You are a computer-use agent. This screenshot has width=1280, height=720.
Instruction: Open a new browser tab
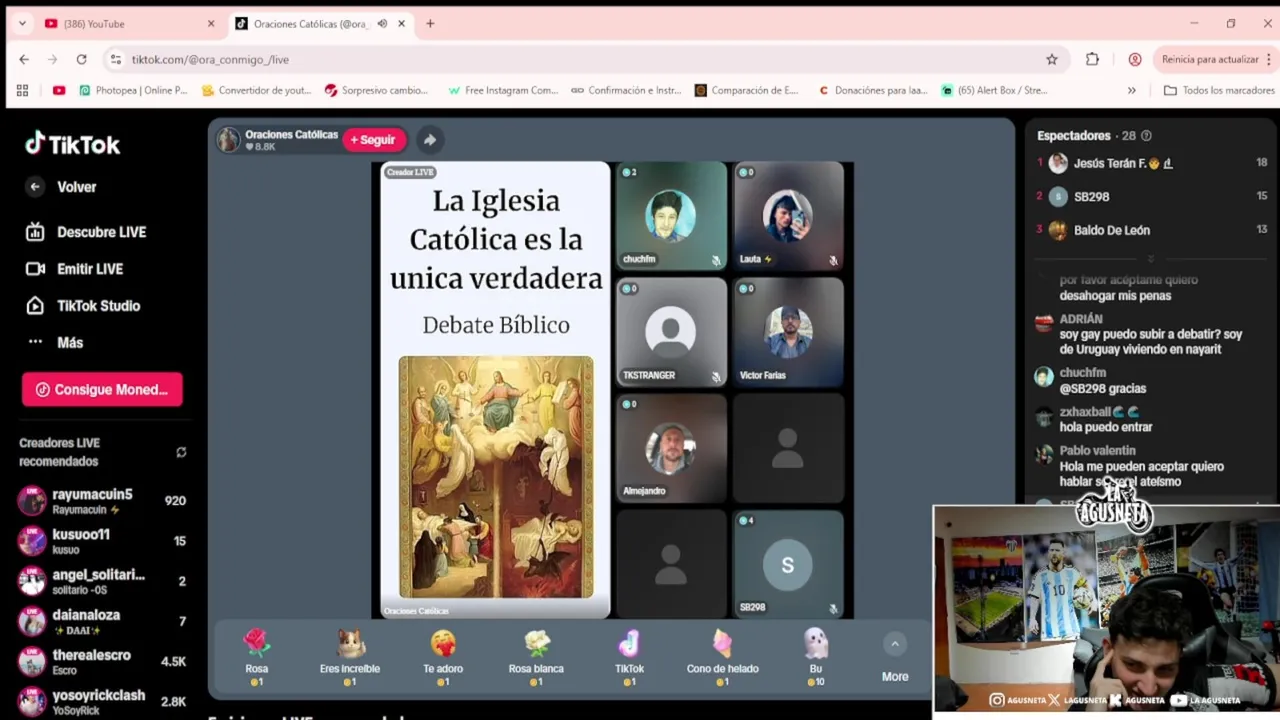point(430,24)
